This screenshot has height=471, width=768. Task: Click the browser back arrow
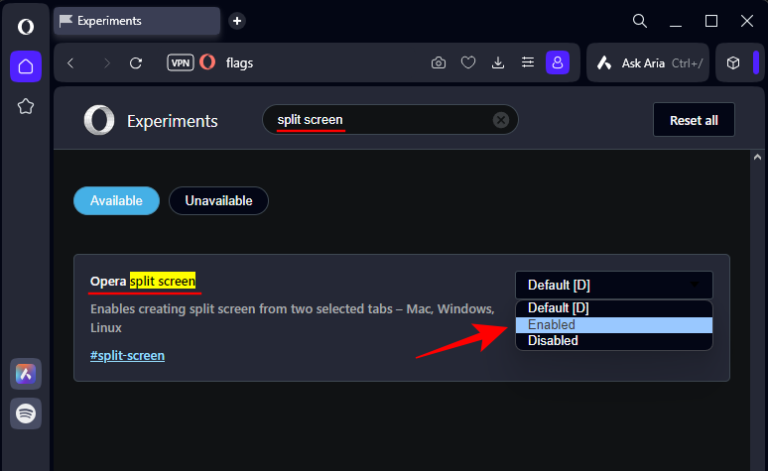[71, 63]
